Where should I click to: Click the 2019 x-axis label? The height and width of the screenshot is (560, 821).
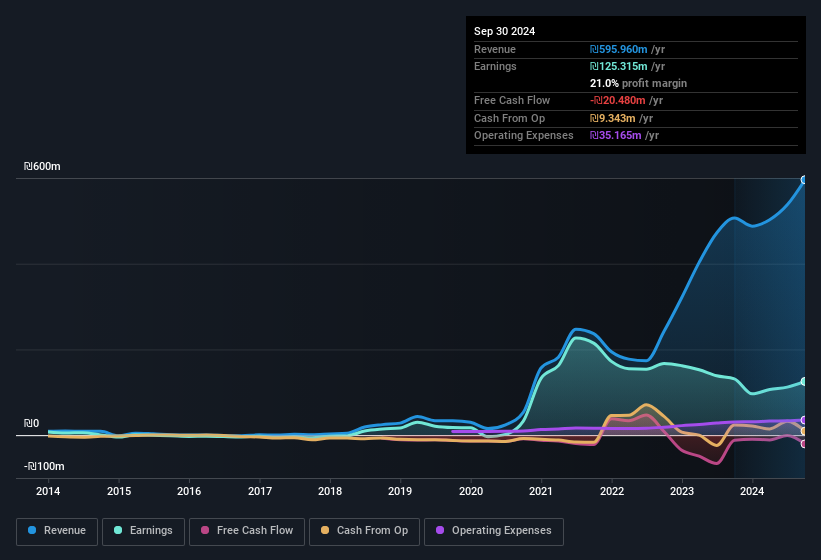400,491
